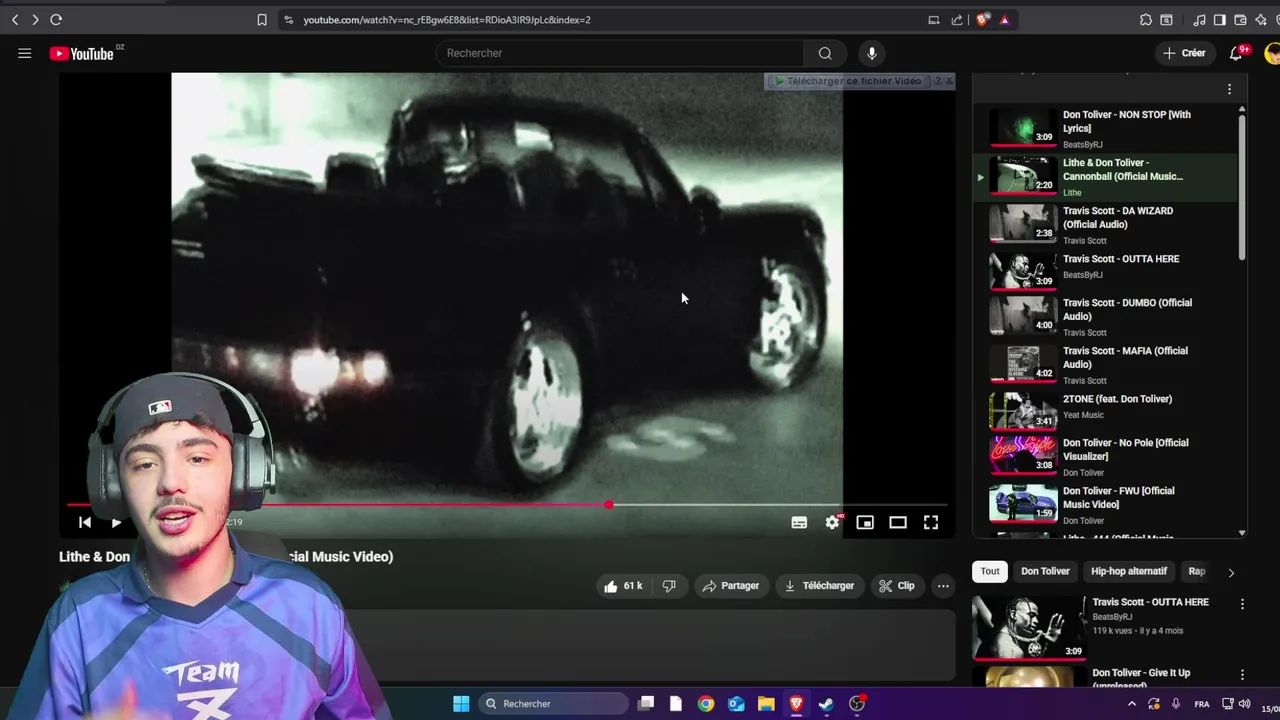The image size is (1280, 720).
Task: Click the playlist panel scrollbar
Action: pyautogui.click(x=1242, y=188)
